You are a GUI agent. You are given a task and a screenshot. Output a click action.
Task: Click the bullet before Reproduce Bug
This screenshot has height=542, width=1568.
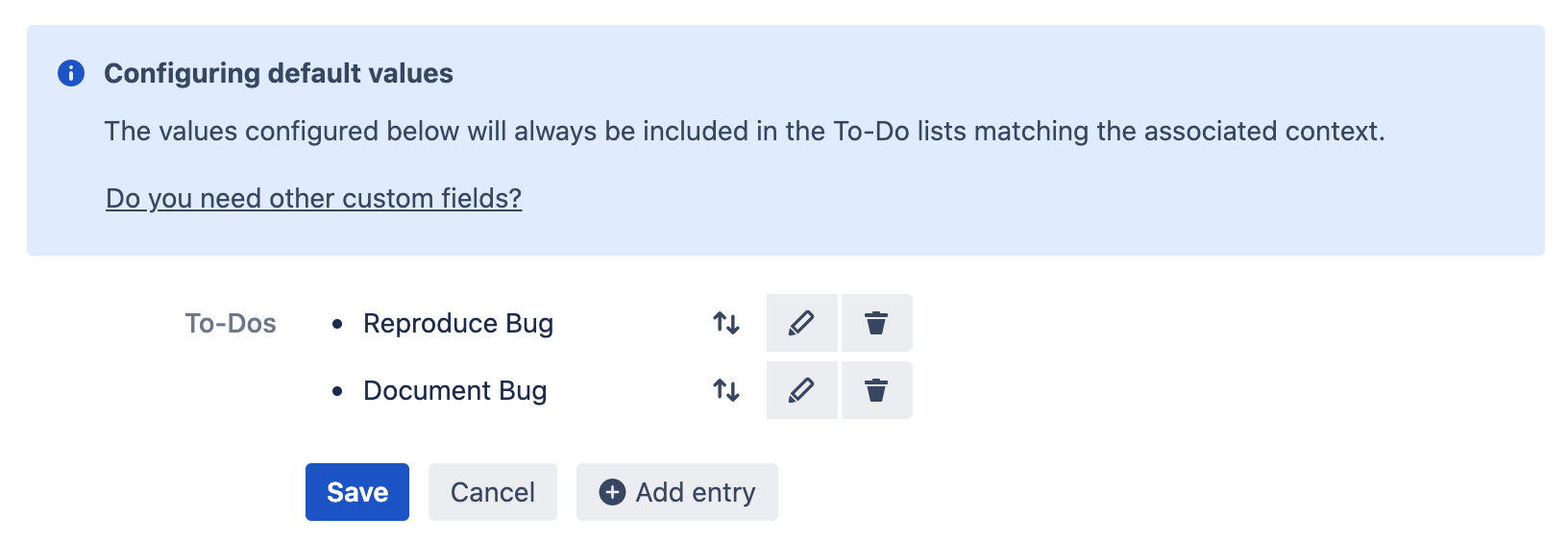click(x=337, y=325)
